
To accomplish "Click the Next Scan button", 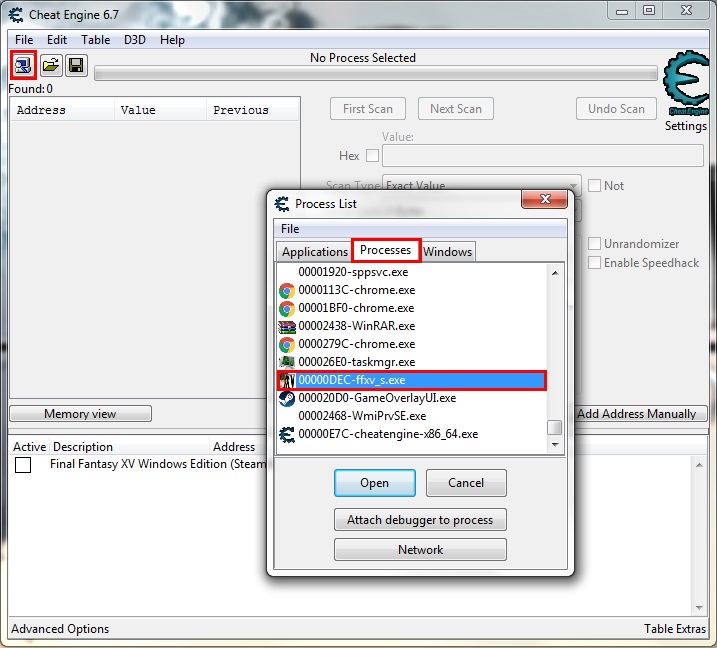I will coord(455,109).
